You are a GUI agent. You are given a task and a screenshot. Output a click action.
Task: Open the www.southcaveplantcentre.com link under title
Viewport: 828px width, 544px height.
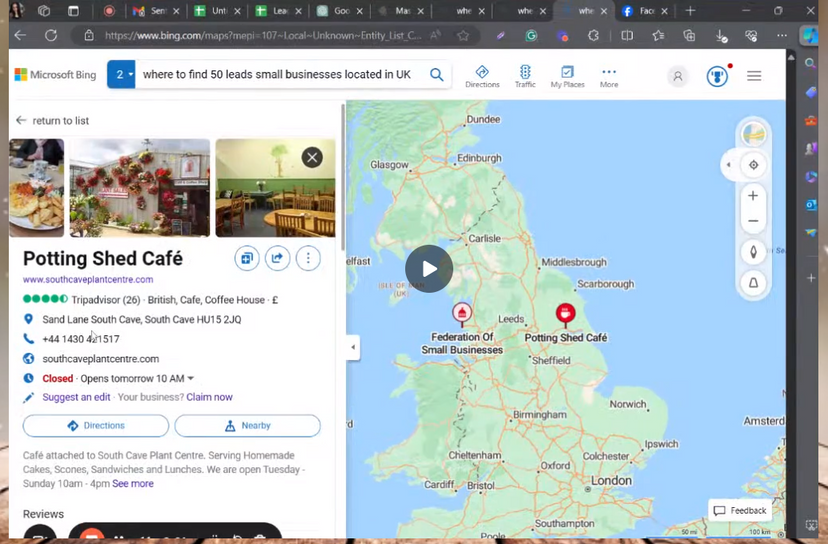point(88,279)
